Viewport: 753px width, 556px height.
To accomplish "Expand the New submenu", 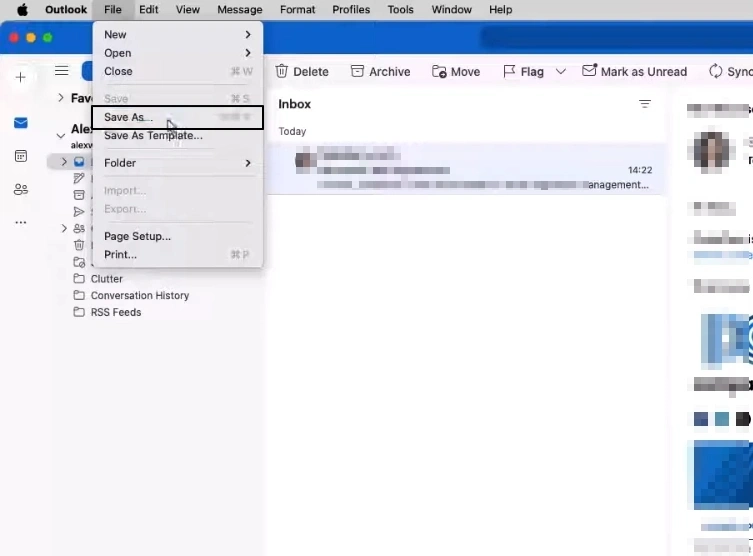I will coord(177,35).
